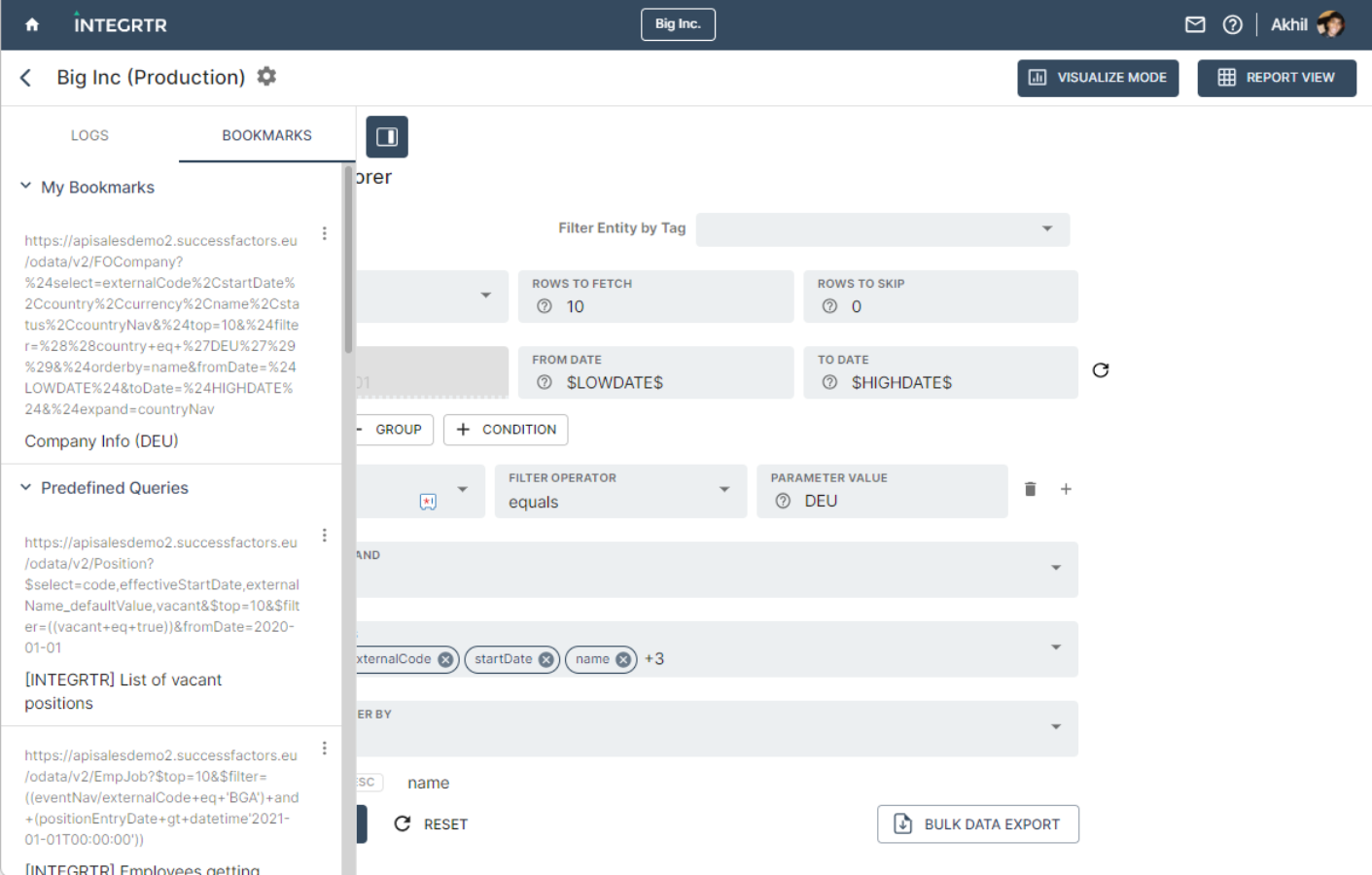Collapse My Bookmarks section
The height and width of the screenshot is (875, 1372).
[26, 186]
